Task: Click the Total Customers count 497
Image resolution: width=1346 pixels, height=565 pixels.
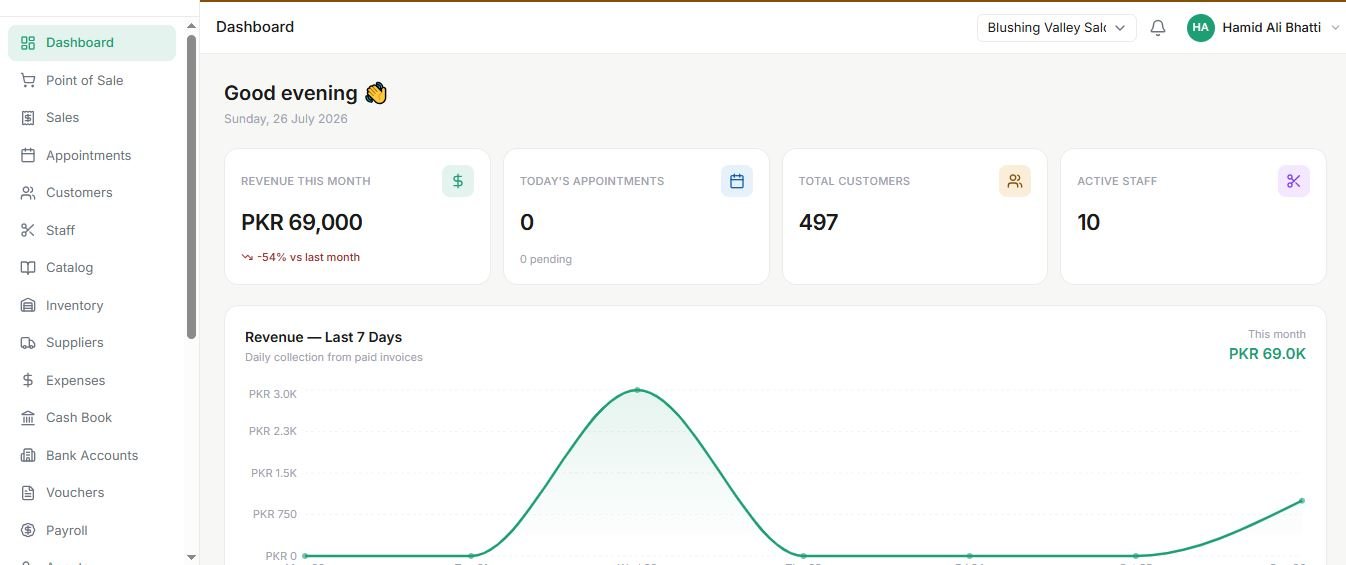Action: pyautogui.click(x=818, y=223)
